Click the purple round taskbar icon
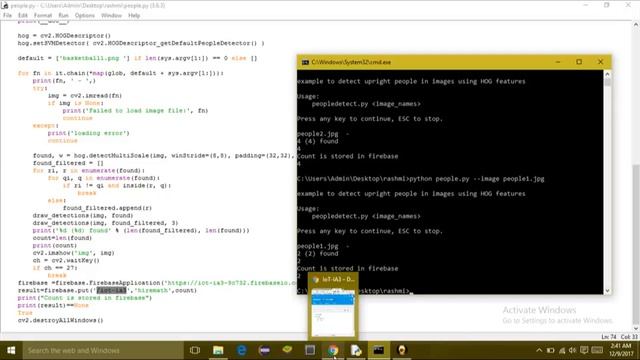 tap(264, 350)
